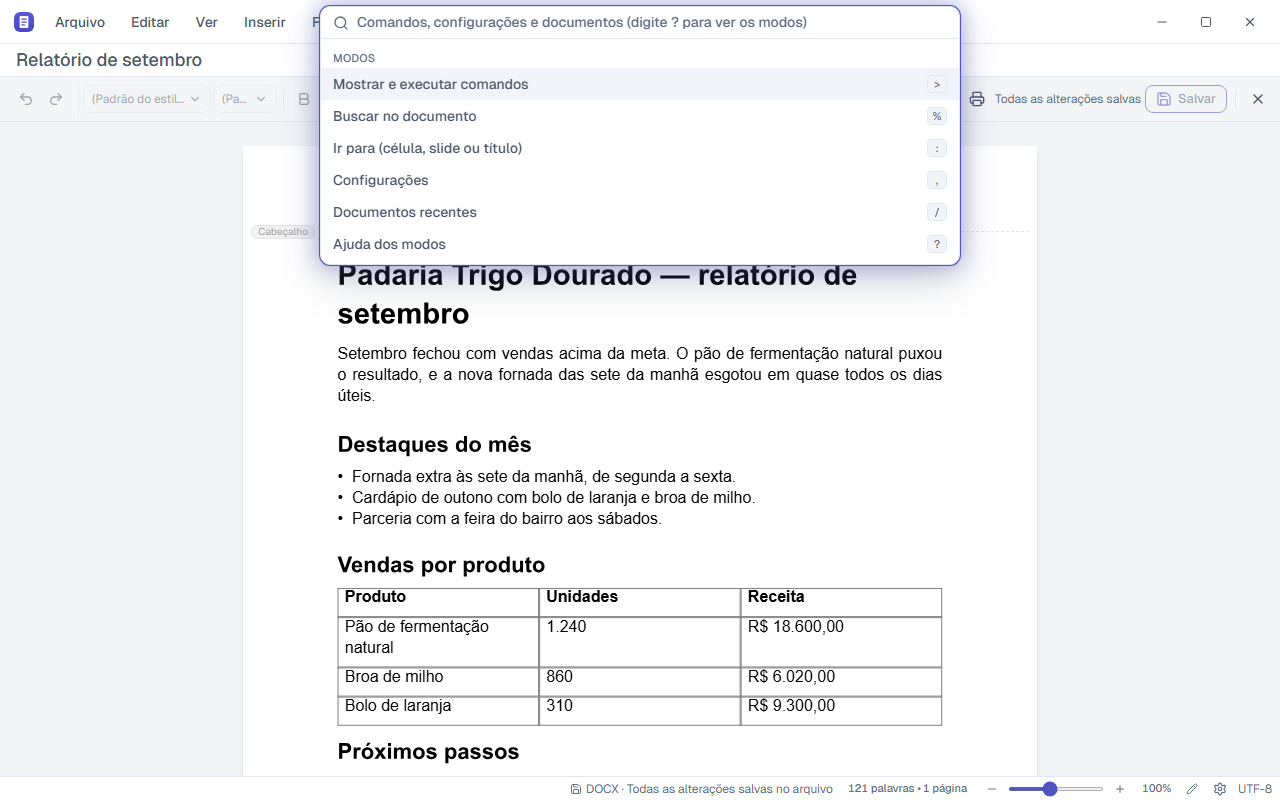Open the Editar menu
Viewport: 1280px width, 800px height.
[x=150, y=22]
